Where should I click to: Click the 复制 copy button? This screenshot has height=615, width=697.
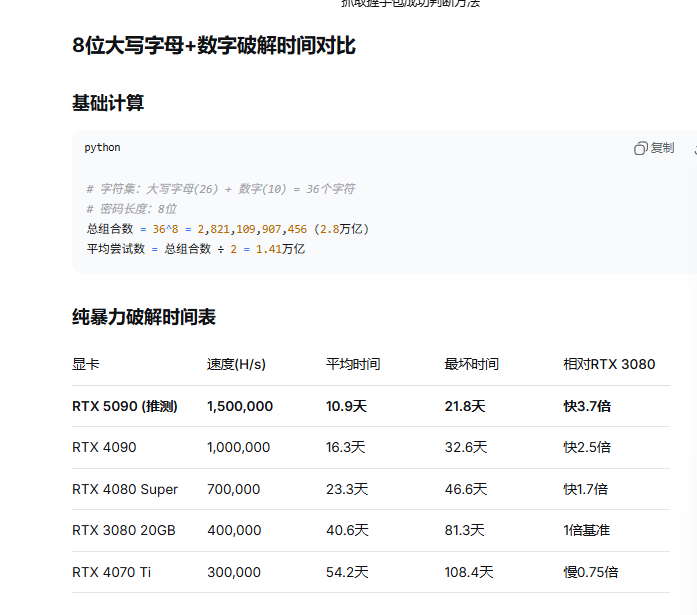point(654,148)
